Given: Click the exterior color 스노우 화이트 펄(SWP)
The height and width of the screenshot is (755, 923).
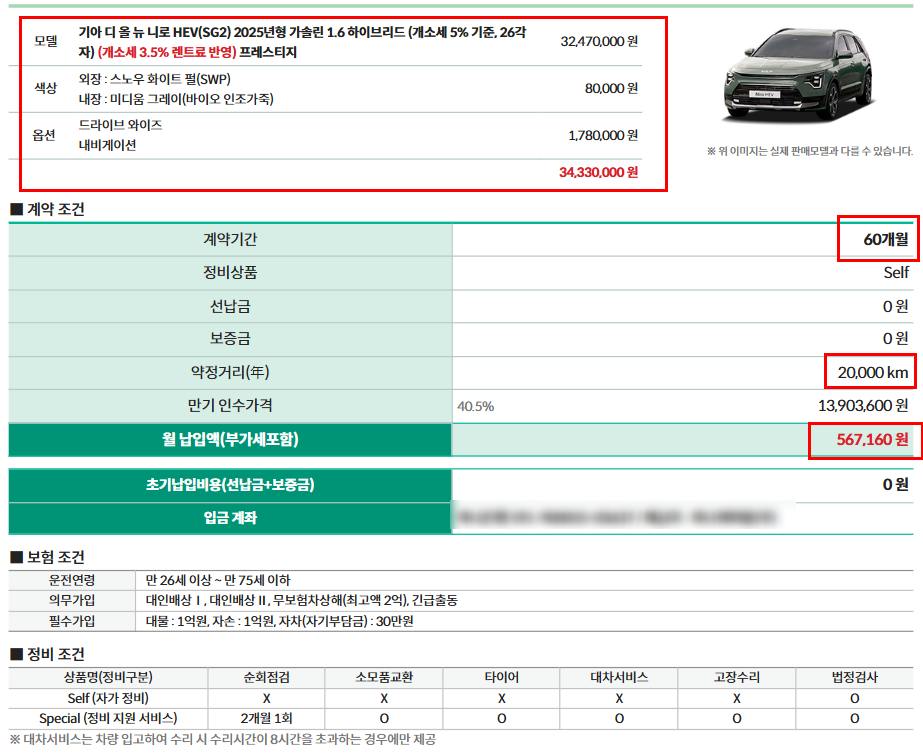Looking at the screenshot, I should point(171,79).
